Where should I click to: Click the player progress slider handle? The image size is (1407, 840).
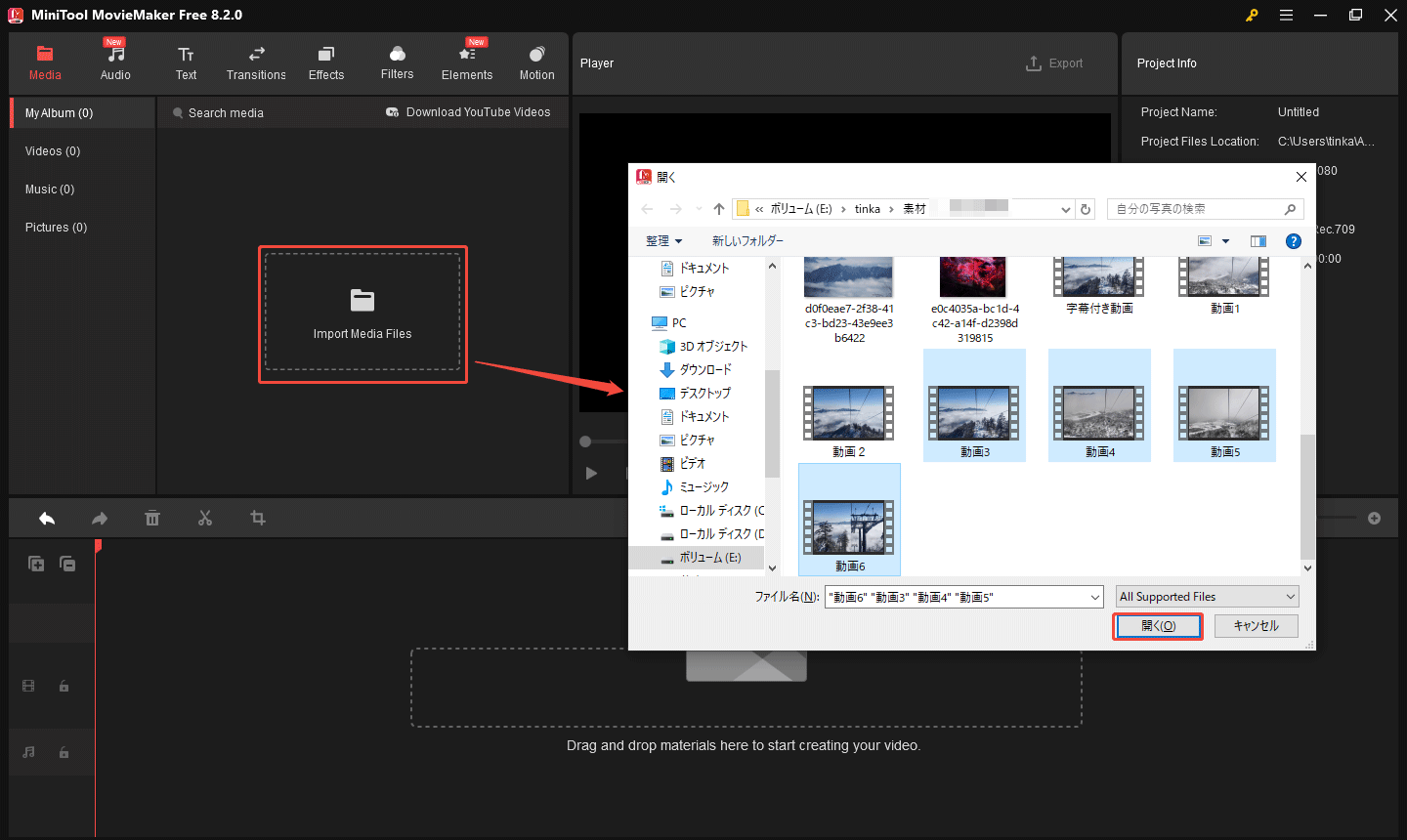[585, 442]
